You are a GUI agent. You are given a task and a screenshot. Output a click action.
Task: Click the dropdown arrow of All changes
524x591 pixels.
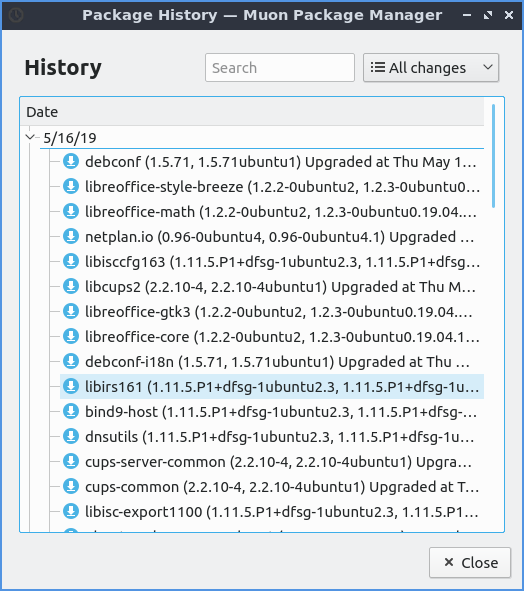488,67
